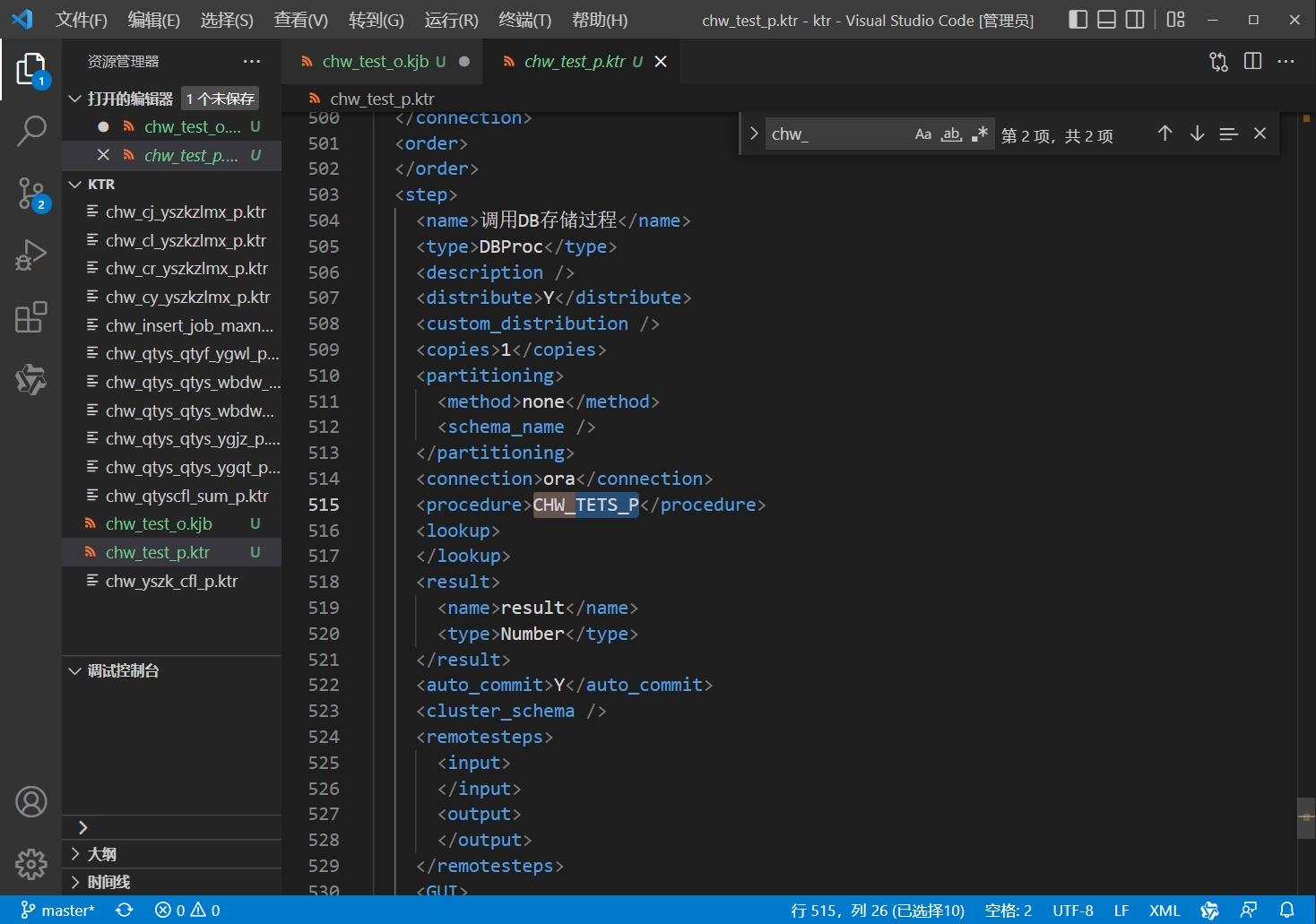Open the Manage gear icon

coord(30,864)
